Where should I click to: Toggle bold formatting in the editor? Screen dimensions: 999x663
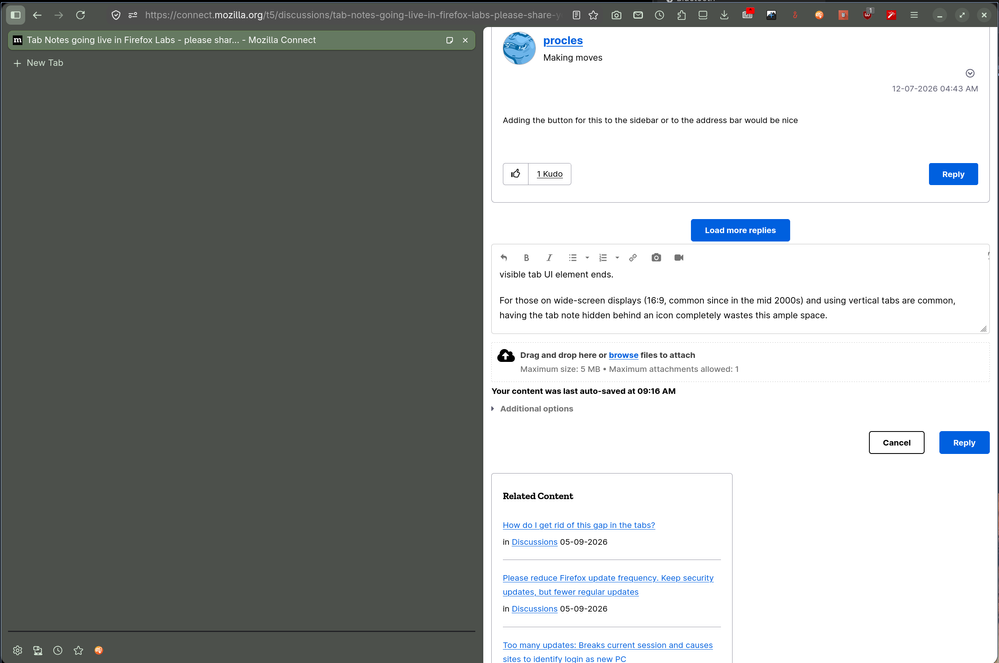526,257
